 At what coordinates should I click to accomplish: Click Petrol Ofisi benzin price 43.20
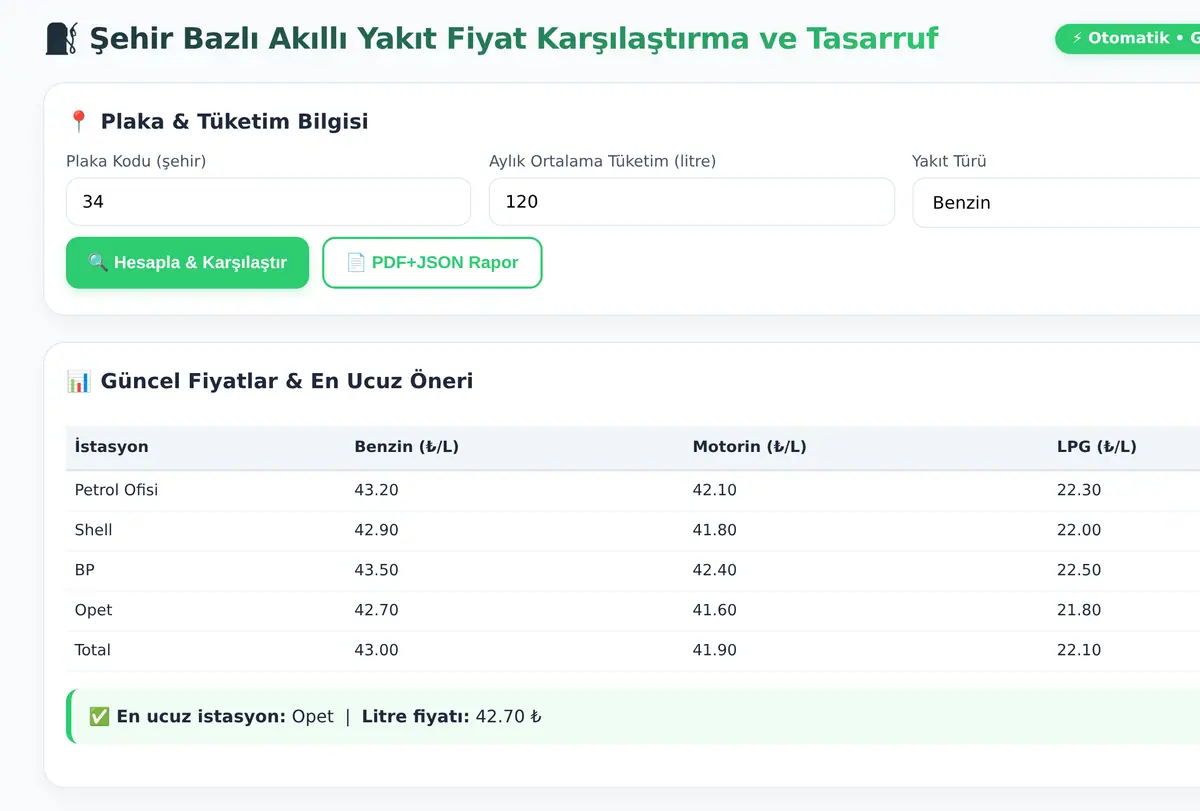click(376, 490)
